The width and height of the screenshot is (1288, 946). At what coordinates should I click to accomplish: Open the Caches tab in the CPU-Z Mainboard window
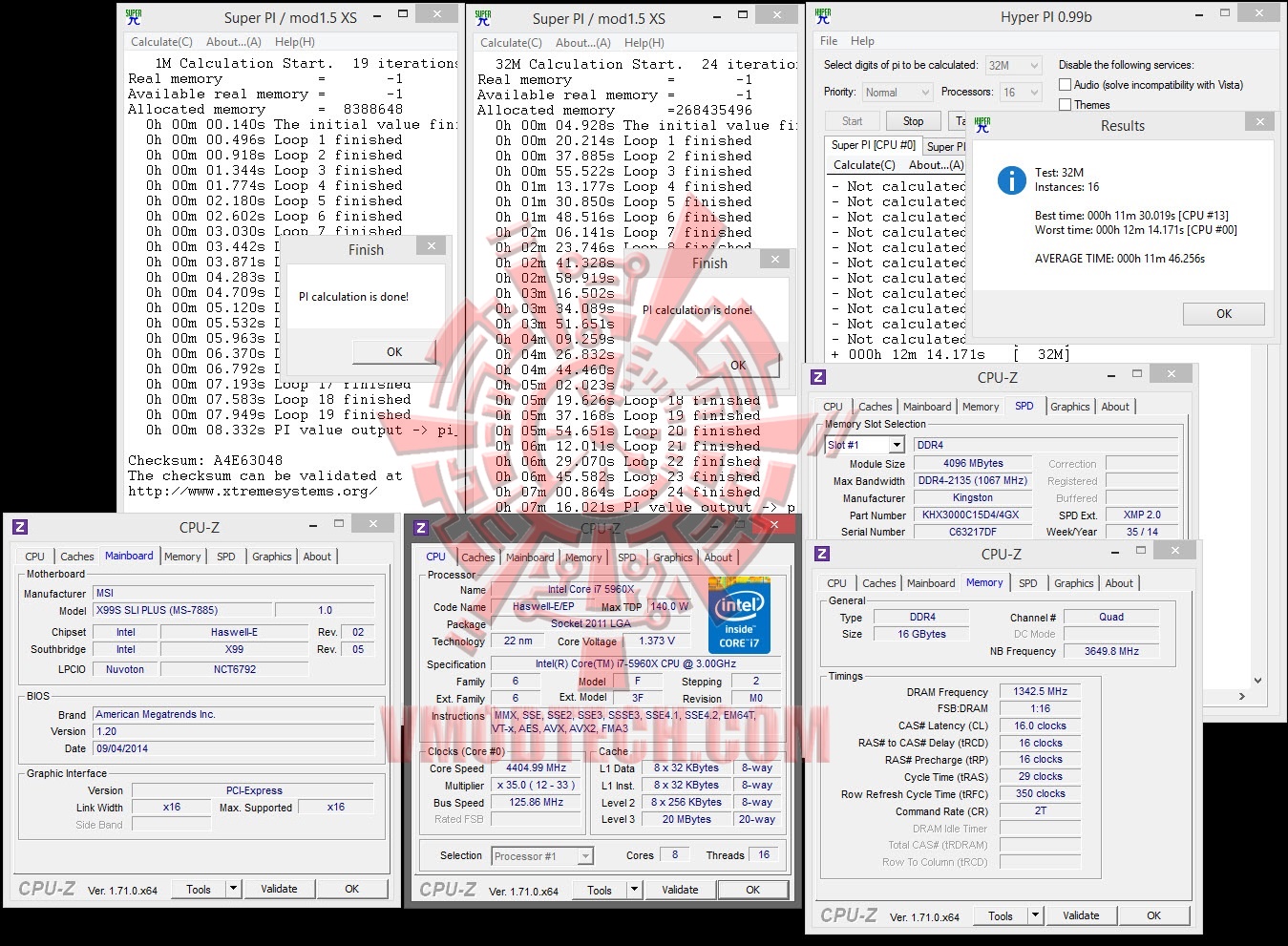coord(77,557)
